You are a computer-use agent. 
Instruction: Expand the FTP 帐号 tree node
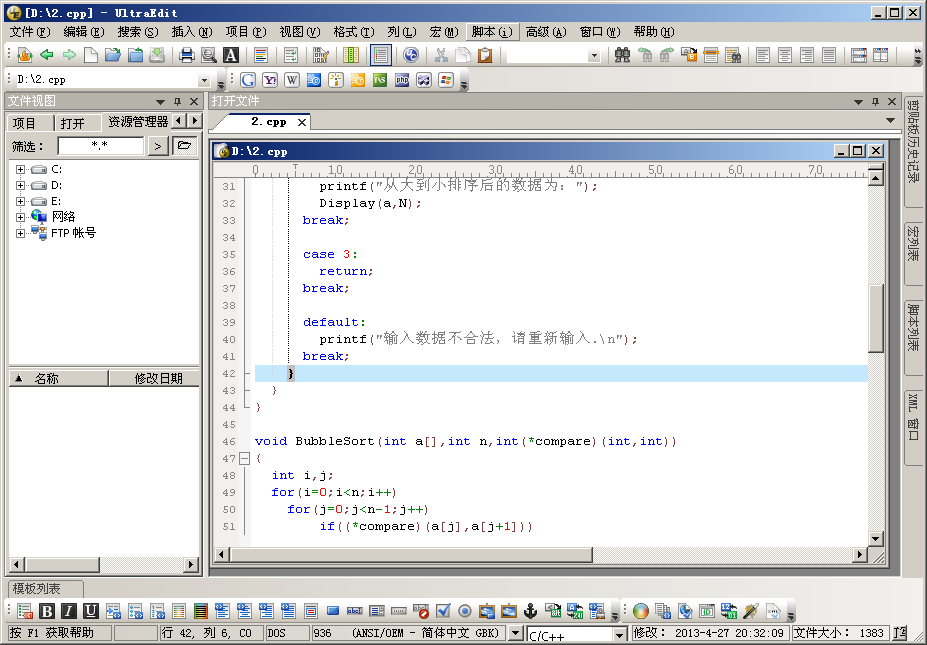click(20, 234)
